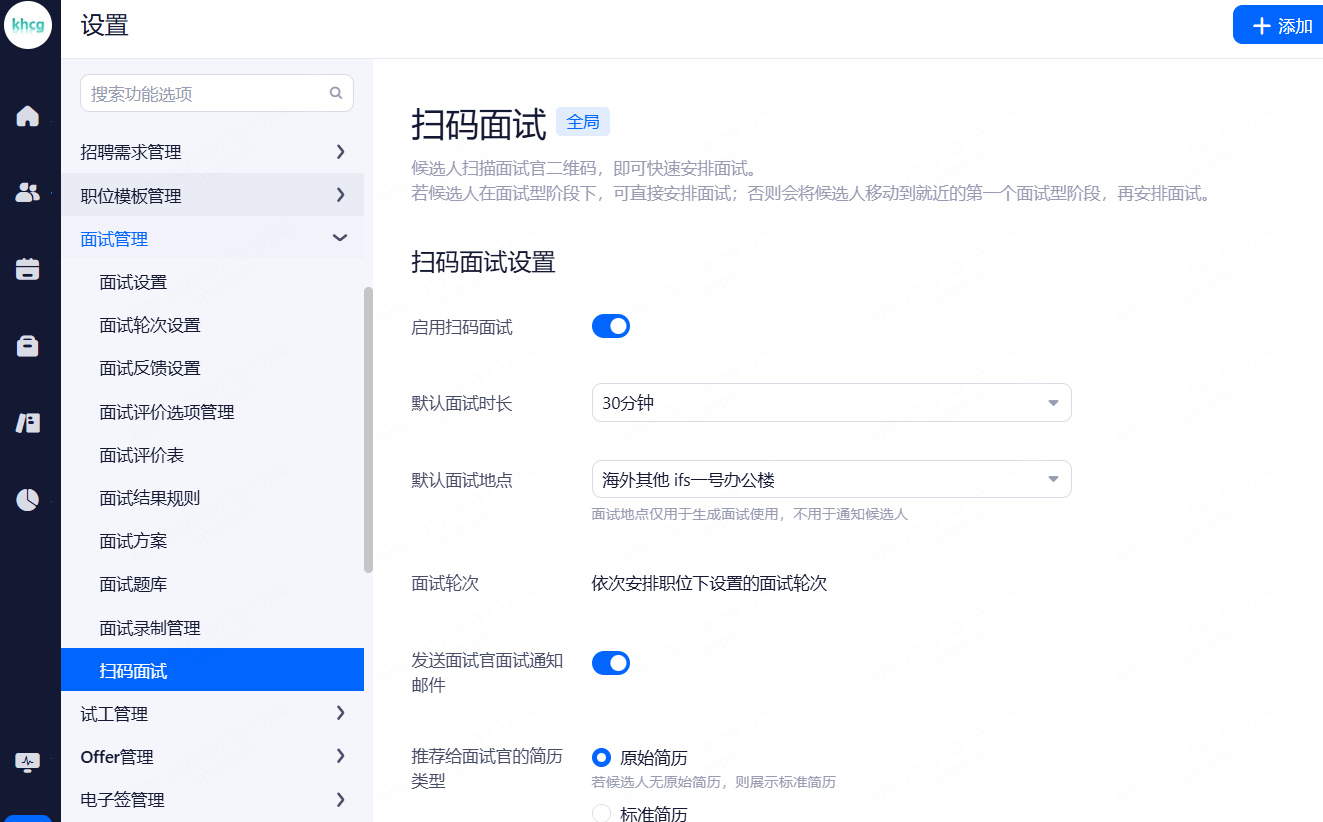1323x822 pixels.
Task: Open the 默认面试地点 dropdown
Action: point(831,480)
